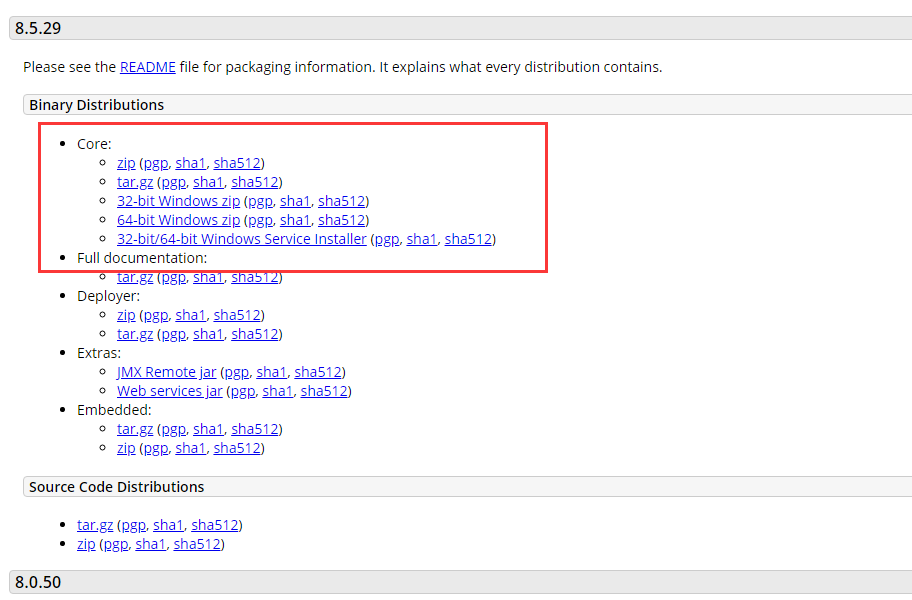Open sha512 for 32-bit Windows zip
Viewport: 912px width, 600px height.
[341, 201]
